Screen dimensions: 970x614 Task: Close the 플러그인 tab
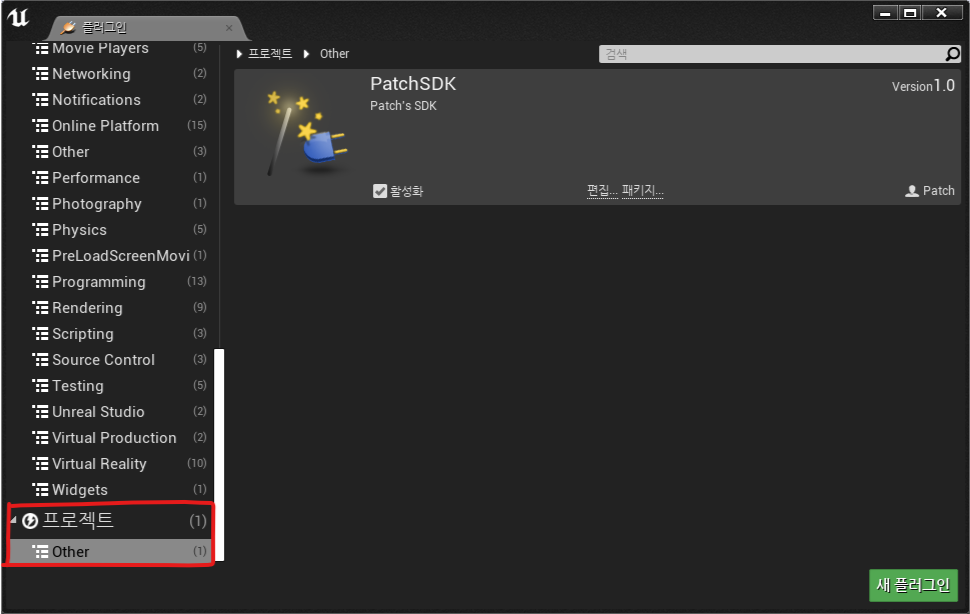pos(229,28)
